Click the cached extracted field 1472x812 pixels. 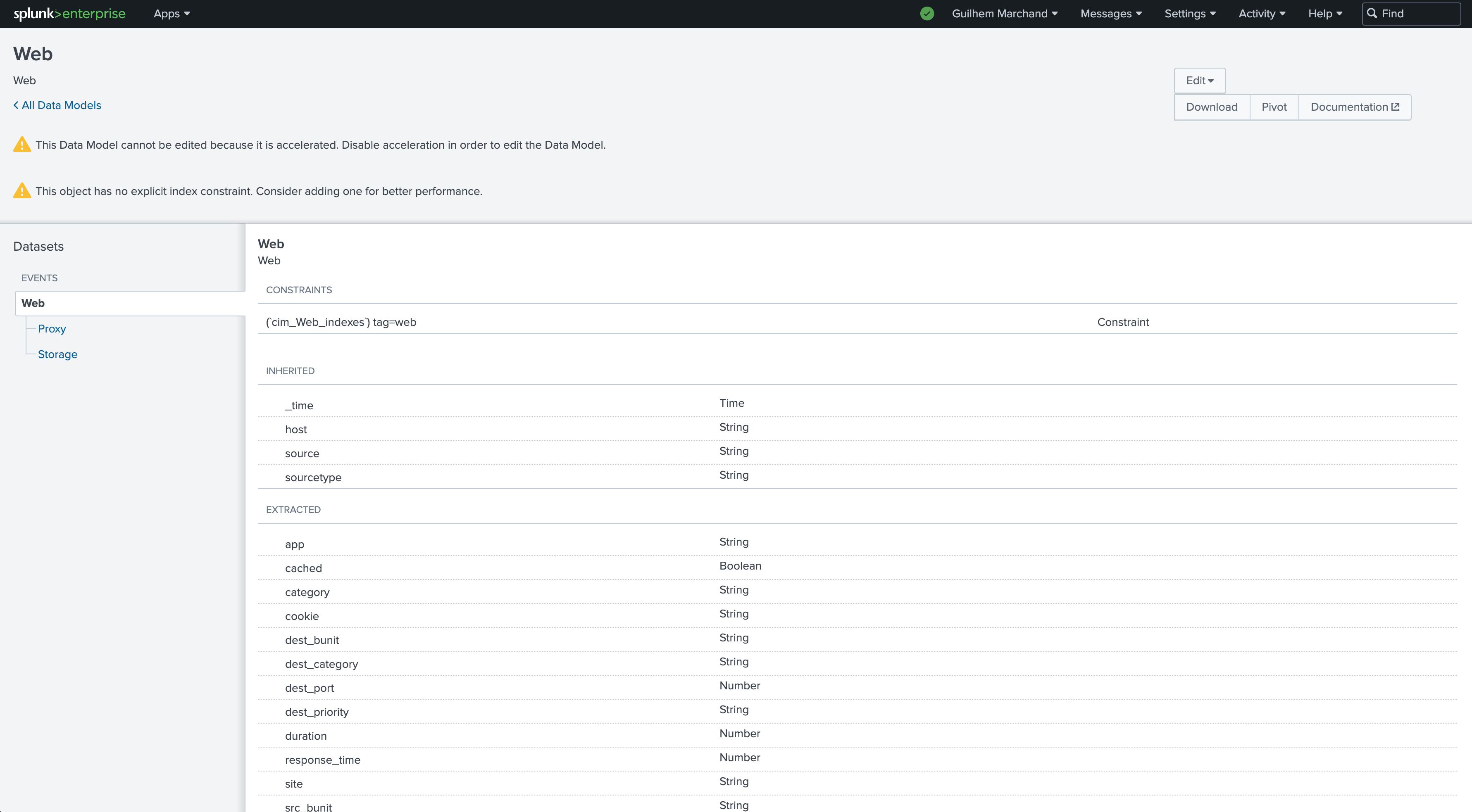[x=303, y=568]
